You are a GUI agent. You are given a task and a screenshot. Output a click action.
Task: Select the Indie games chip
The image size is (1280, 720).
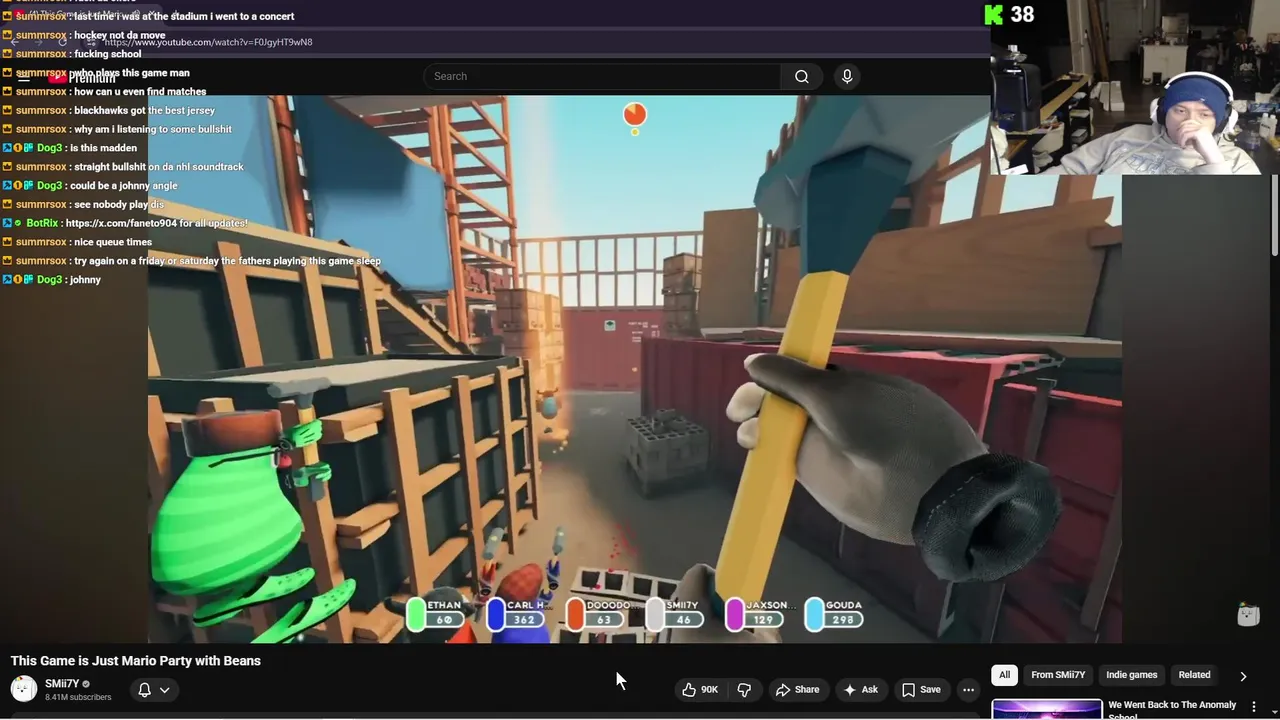[x=1132, y=675]
